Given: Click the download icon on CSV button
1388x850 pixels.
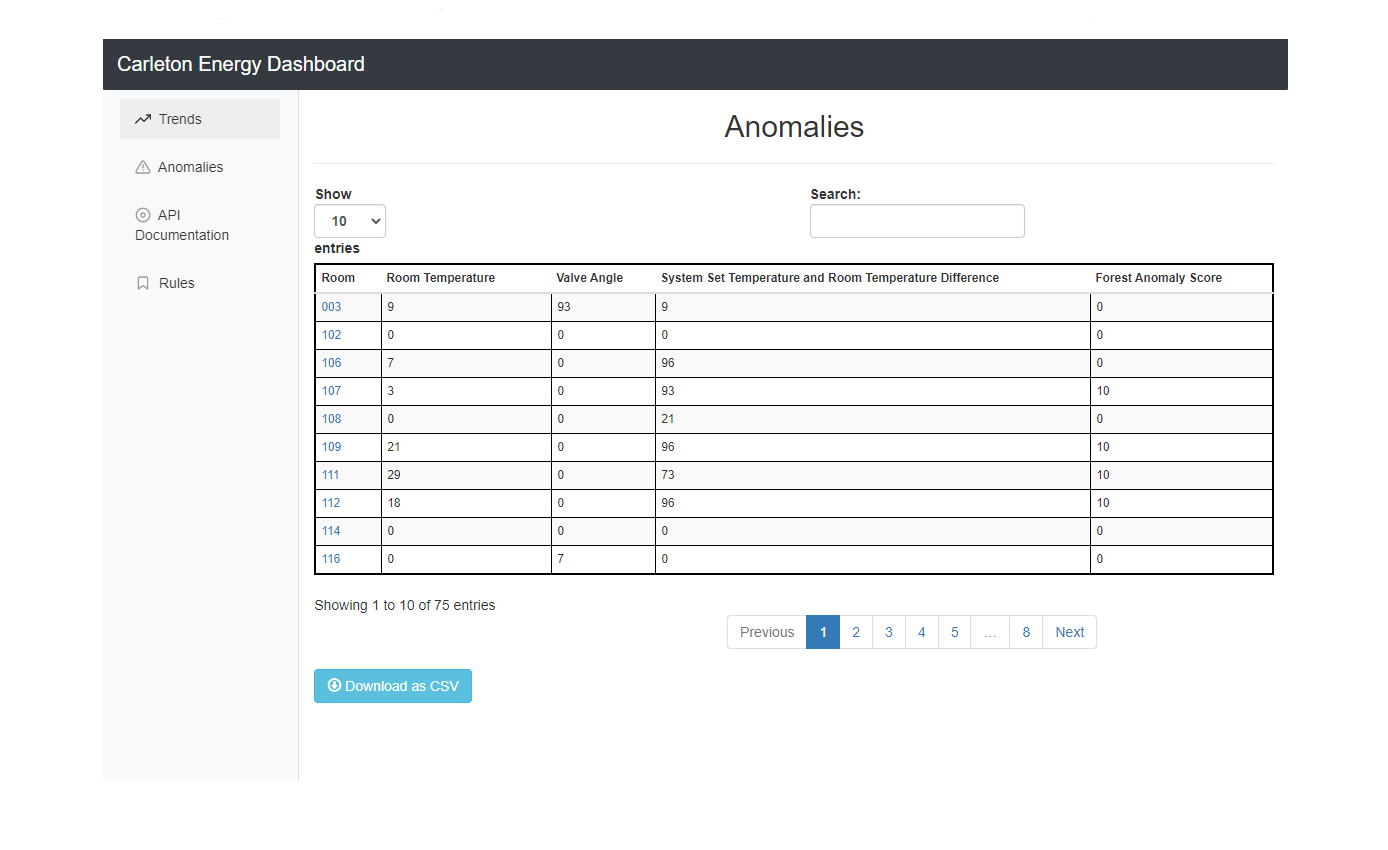Looking at the screenshot, I should (x=334, y=686).
